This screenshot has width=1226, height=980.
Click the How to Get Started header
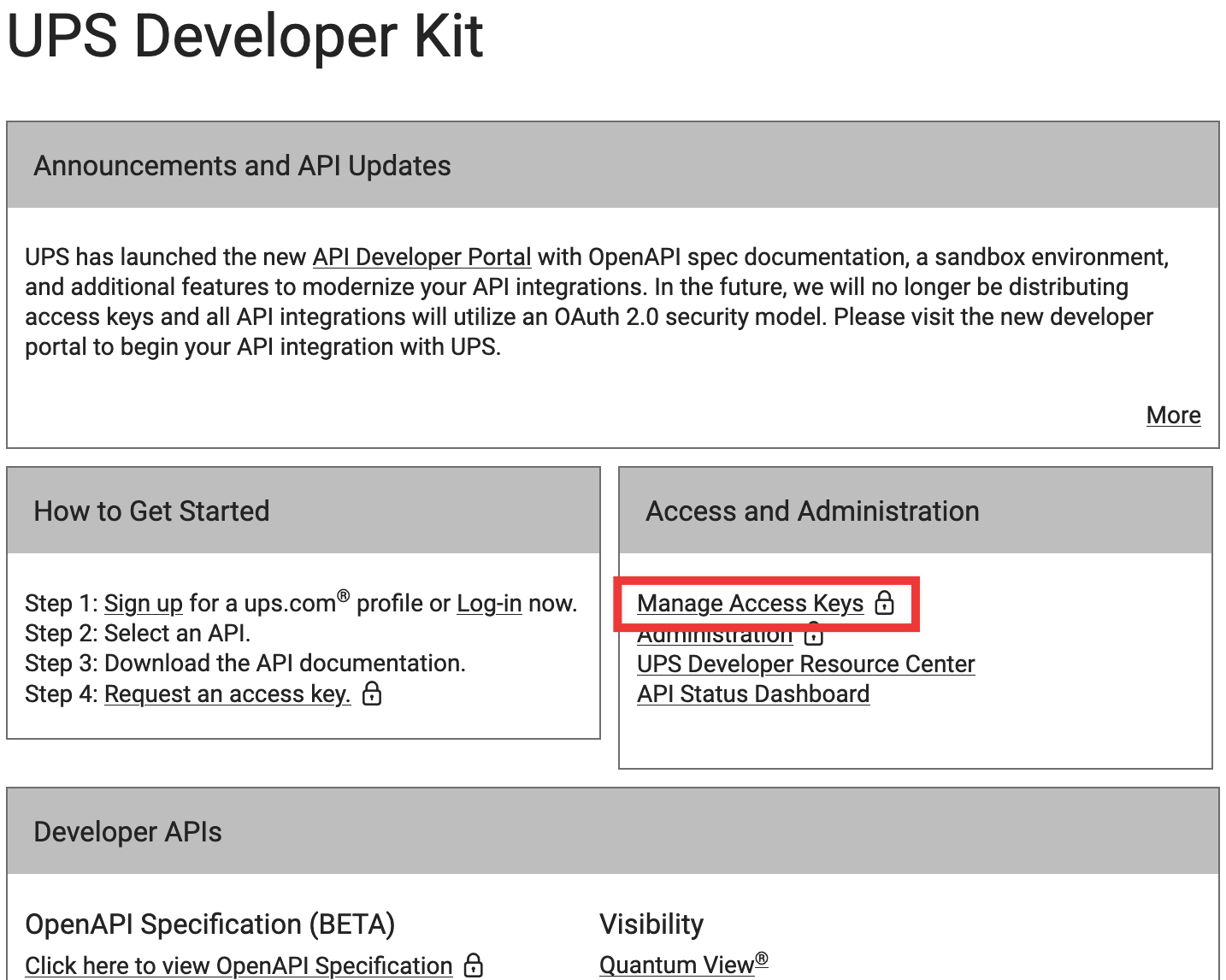tap(151, 511)
